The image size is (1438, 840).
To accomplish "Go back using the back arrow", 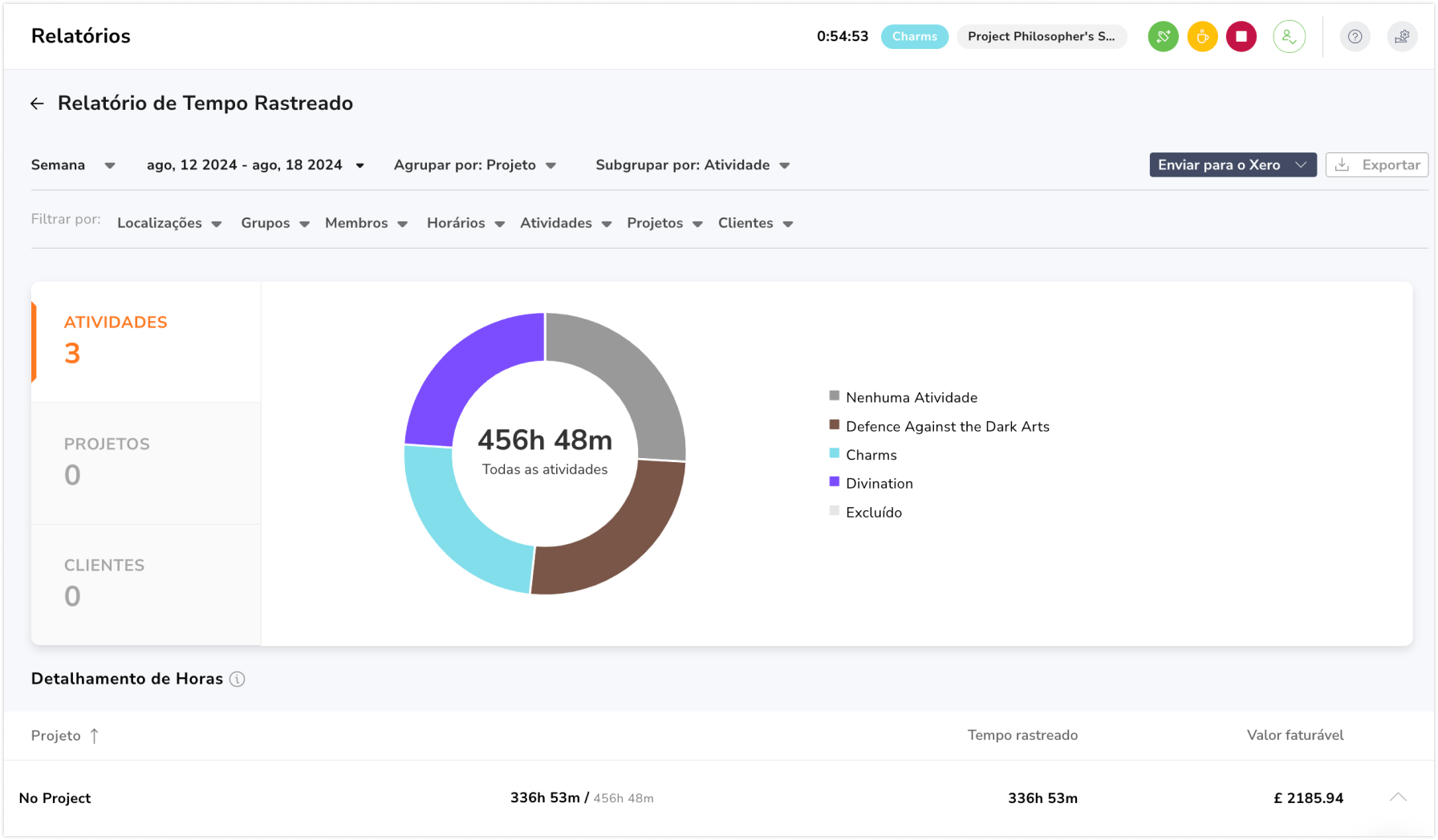I will pyautogui.click(x=37, y=103).
